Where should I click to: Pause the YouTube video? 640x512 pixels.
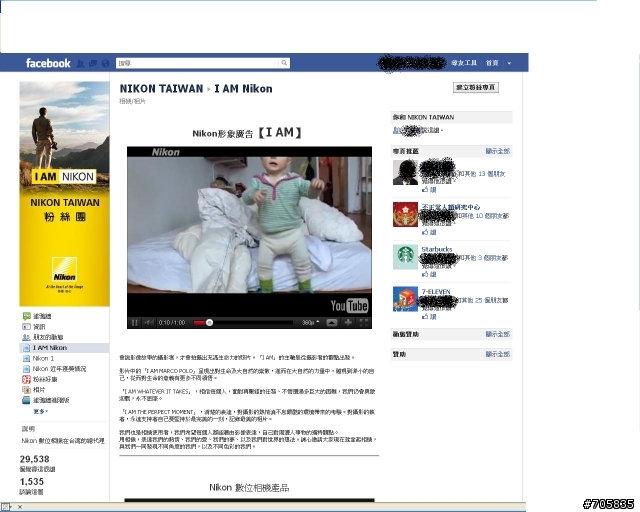coord(134,323)
